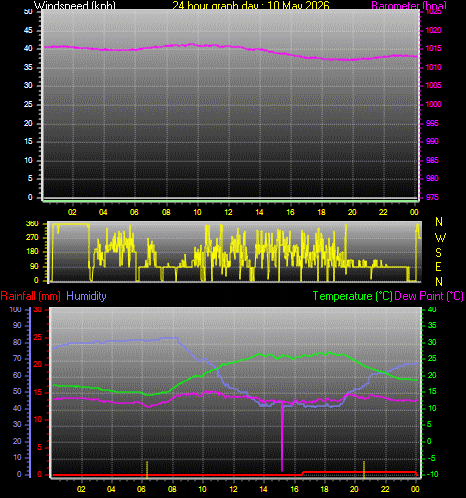Screen dimensions: 466x498
Task: Click the "Dew Point (°C)" legend label
Action: point(429,296)
